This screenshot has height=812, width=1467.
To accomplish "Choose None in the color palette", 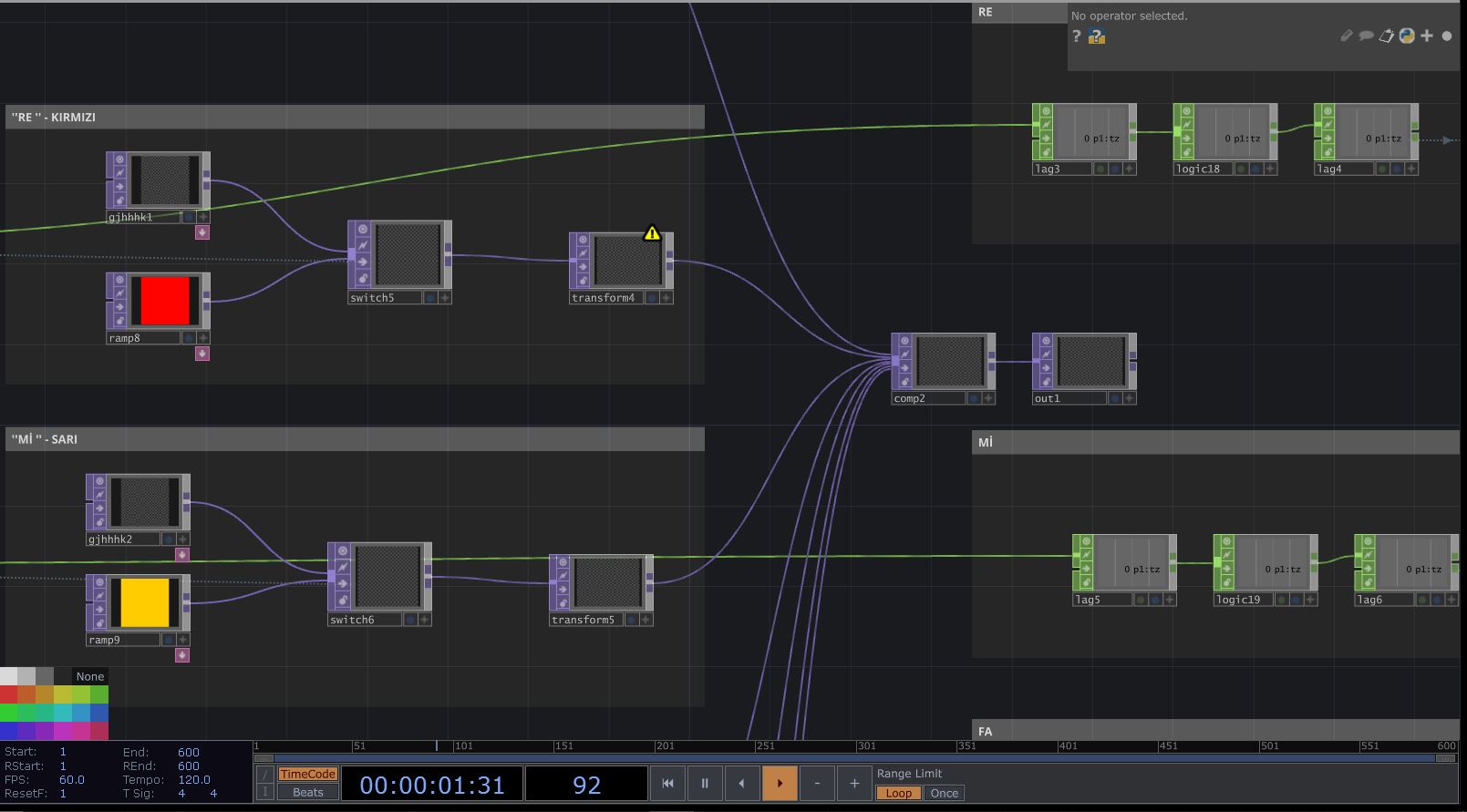I will pyautogui.click(x=90, y=676).
